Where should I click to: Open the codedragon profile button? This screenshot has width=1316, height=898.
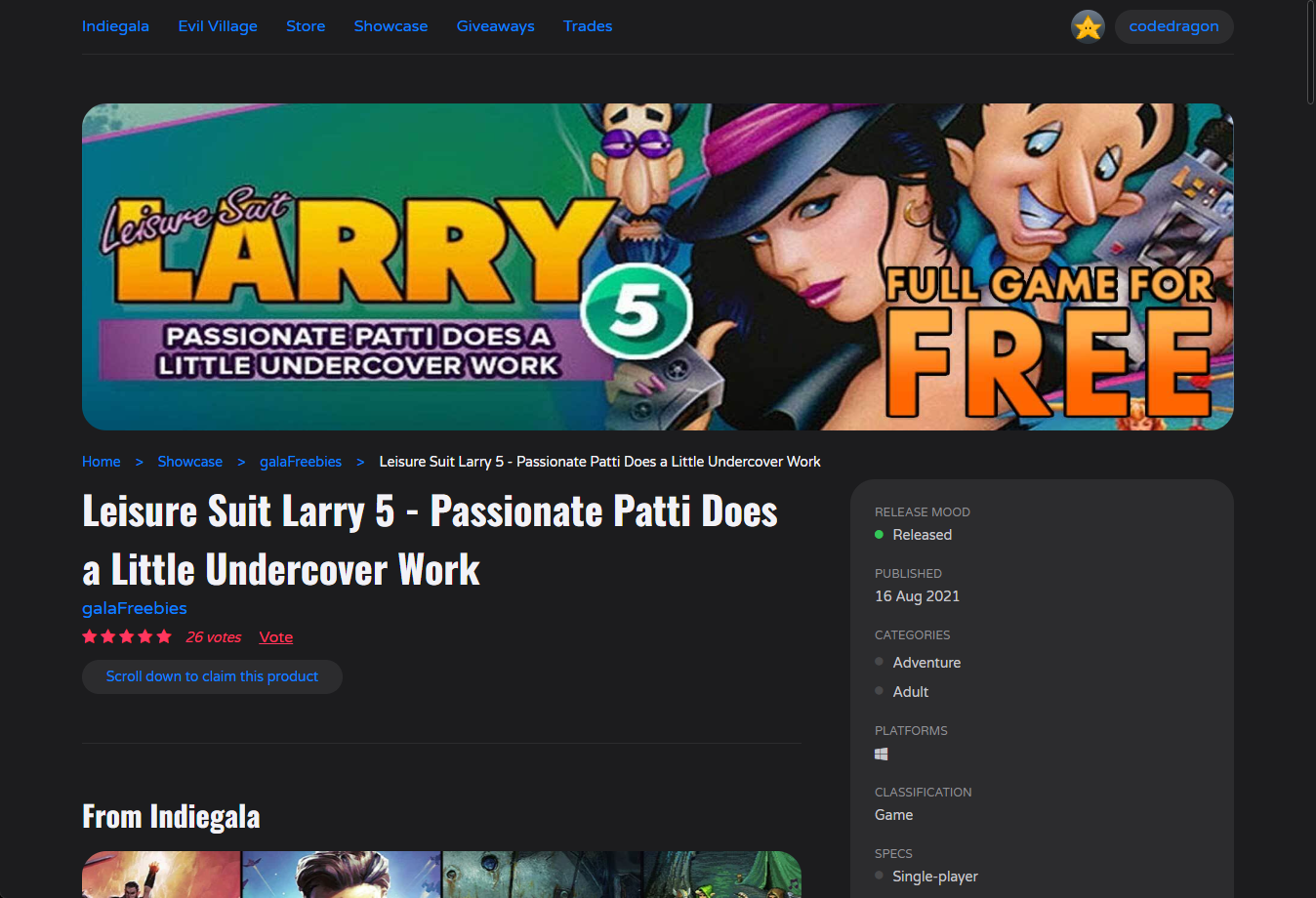pyautogui.click(x=1173, y=26)
